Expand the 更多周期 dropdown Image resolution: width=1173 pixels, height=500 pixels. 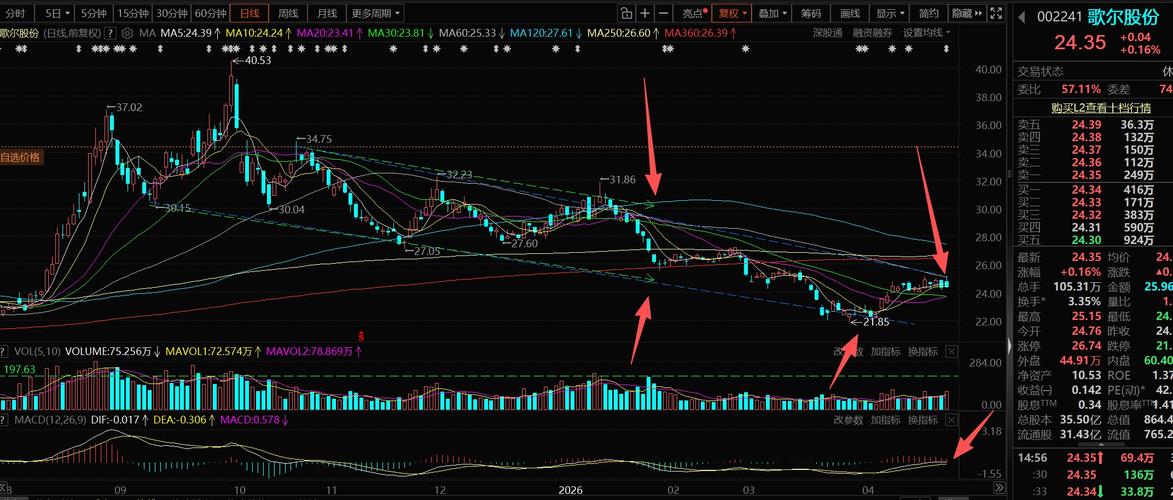click(375, 13)
